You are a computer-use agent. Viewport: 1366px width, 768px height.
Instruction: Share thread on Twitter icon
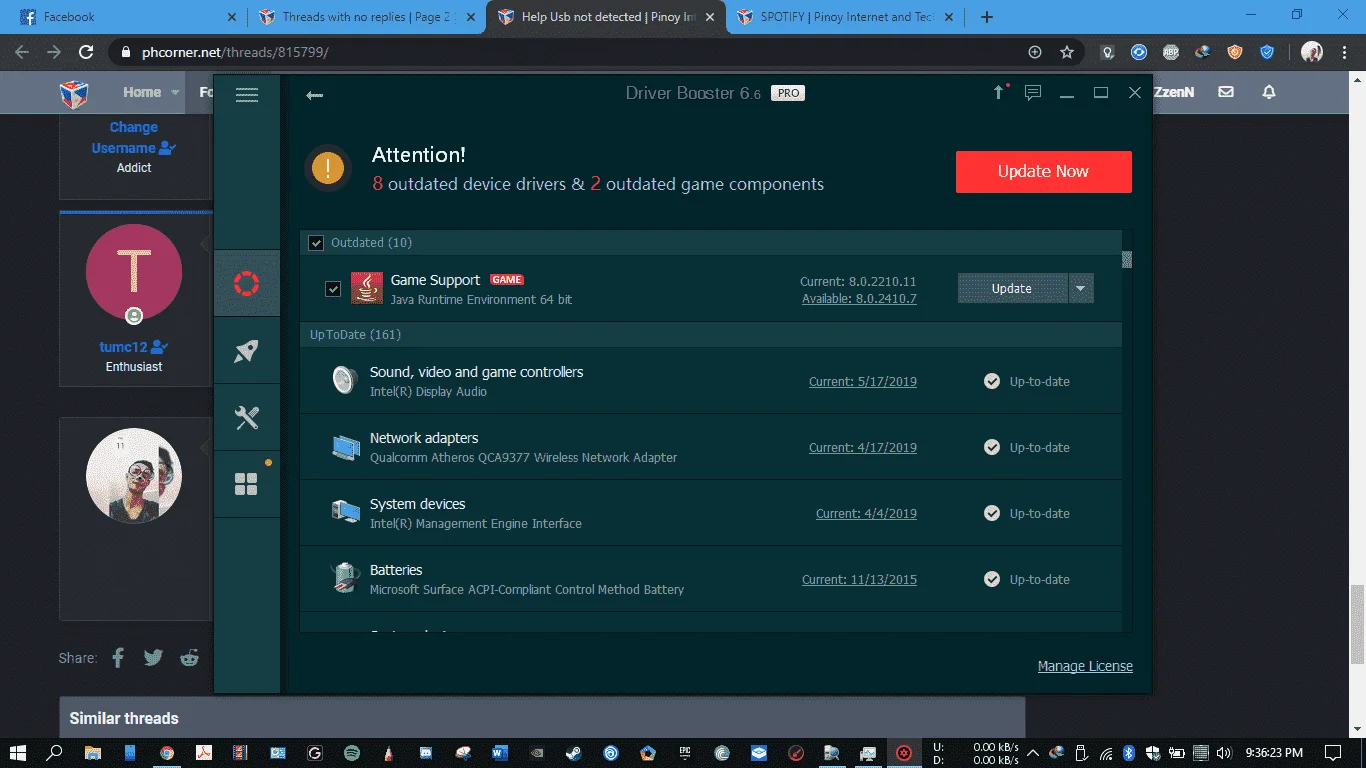tap(153, 657)
